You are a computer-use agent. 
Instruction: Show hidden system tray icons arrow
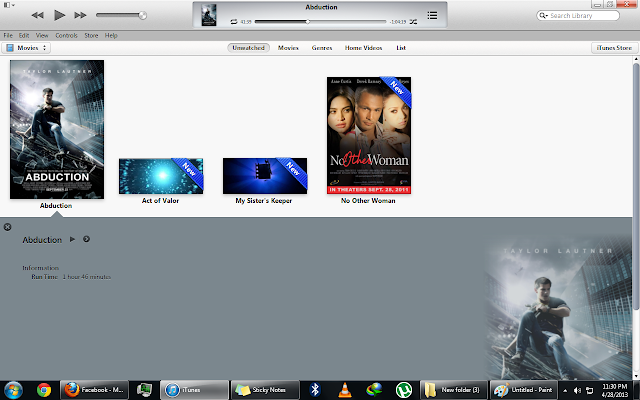click(565, 391)
